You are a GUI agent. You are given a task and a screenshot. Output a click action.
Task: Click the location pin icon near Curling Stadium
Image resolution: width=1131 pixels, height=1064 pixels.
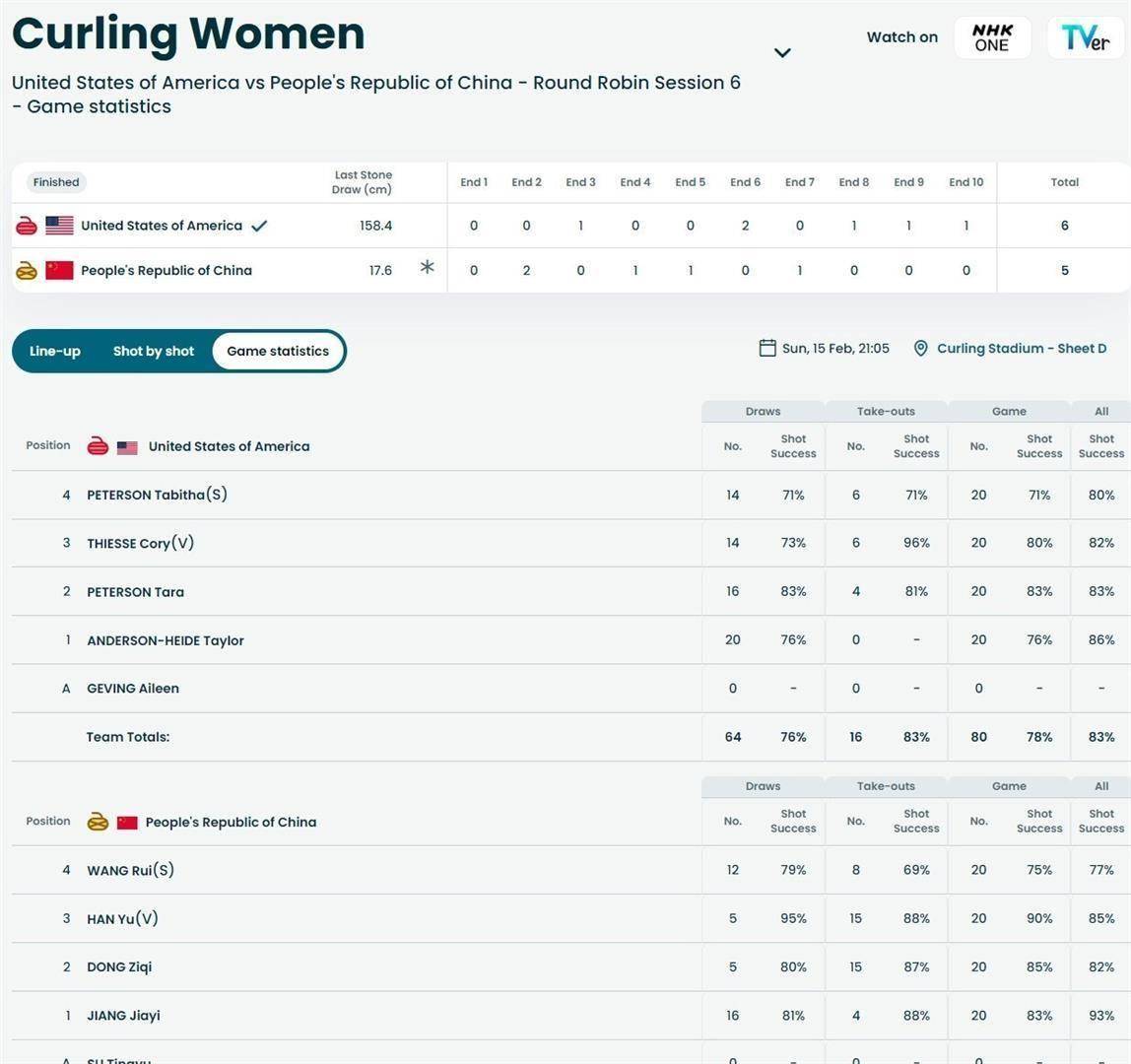(920, 349)
